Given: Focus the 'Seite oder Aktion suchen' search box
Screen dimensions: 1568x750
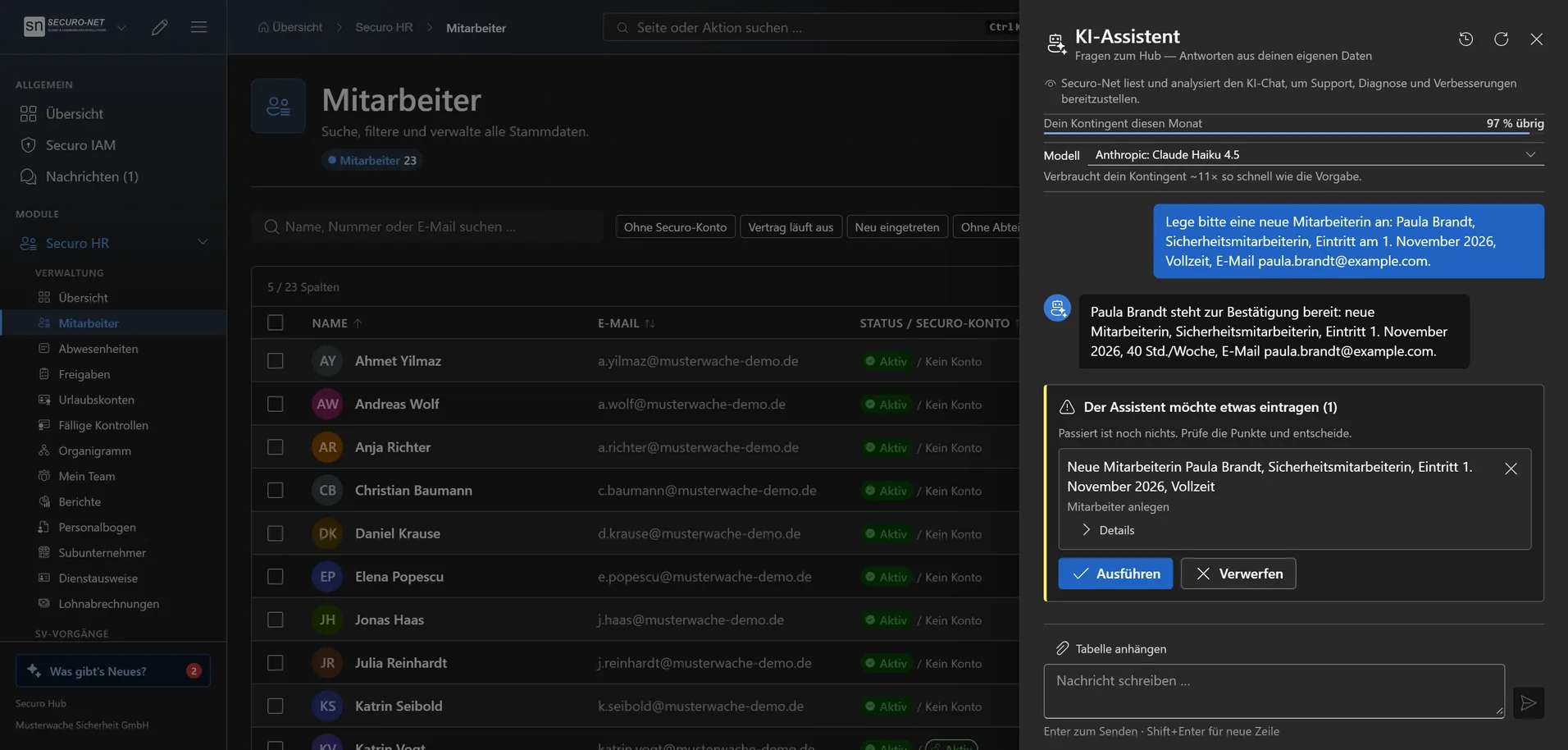Looking at the screenshot, I should (x=812, y=27).
